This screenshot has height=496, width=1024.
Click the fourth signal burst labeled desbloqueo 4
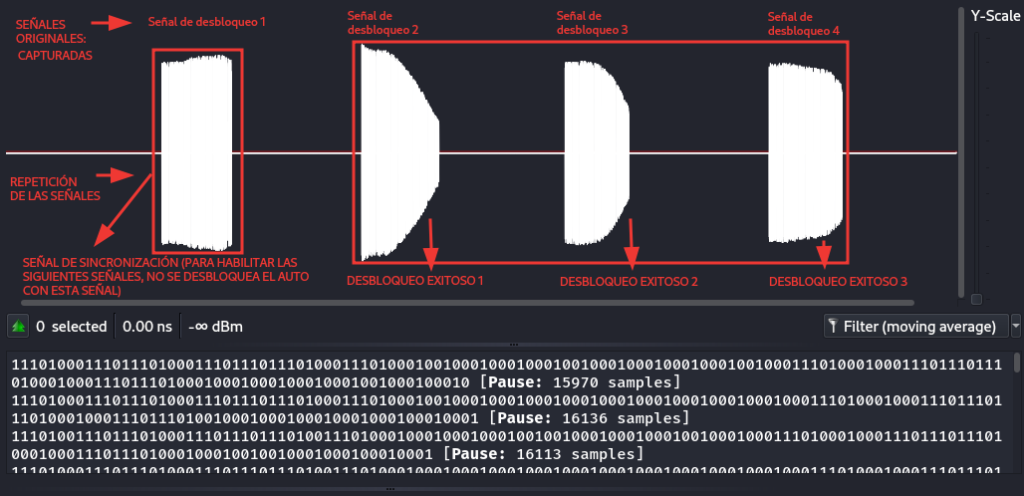(x=800, y=152)
